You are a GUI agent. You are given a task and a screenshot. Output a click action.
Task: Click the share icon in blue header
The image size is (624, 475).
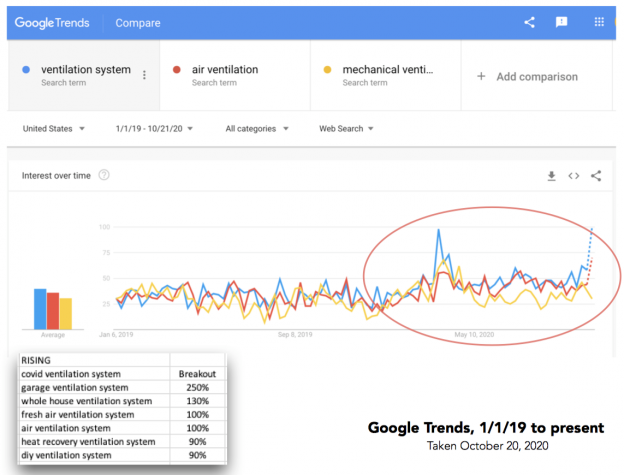coord(530,22)
